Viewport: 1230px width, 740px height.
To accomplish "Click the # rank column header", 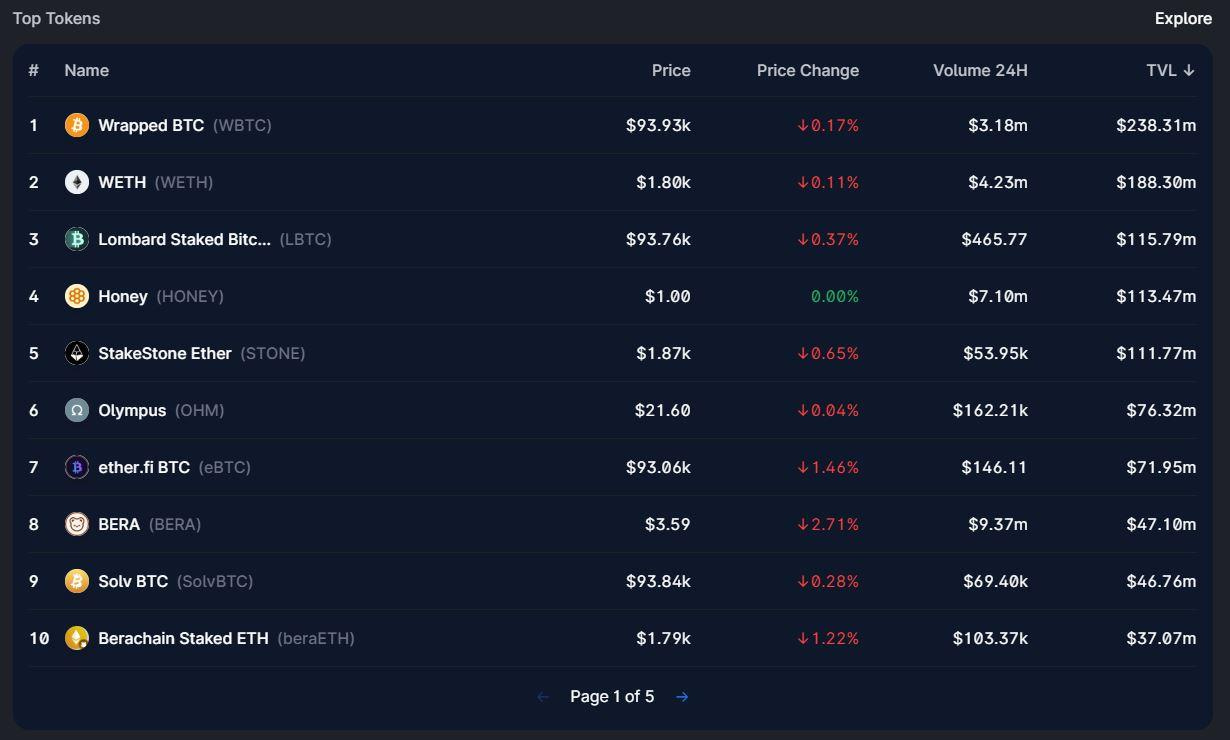I will coord(34,70).
